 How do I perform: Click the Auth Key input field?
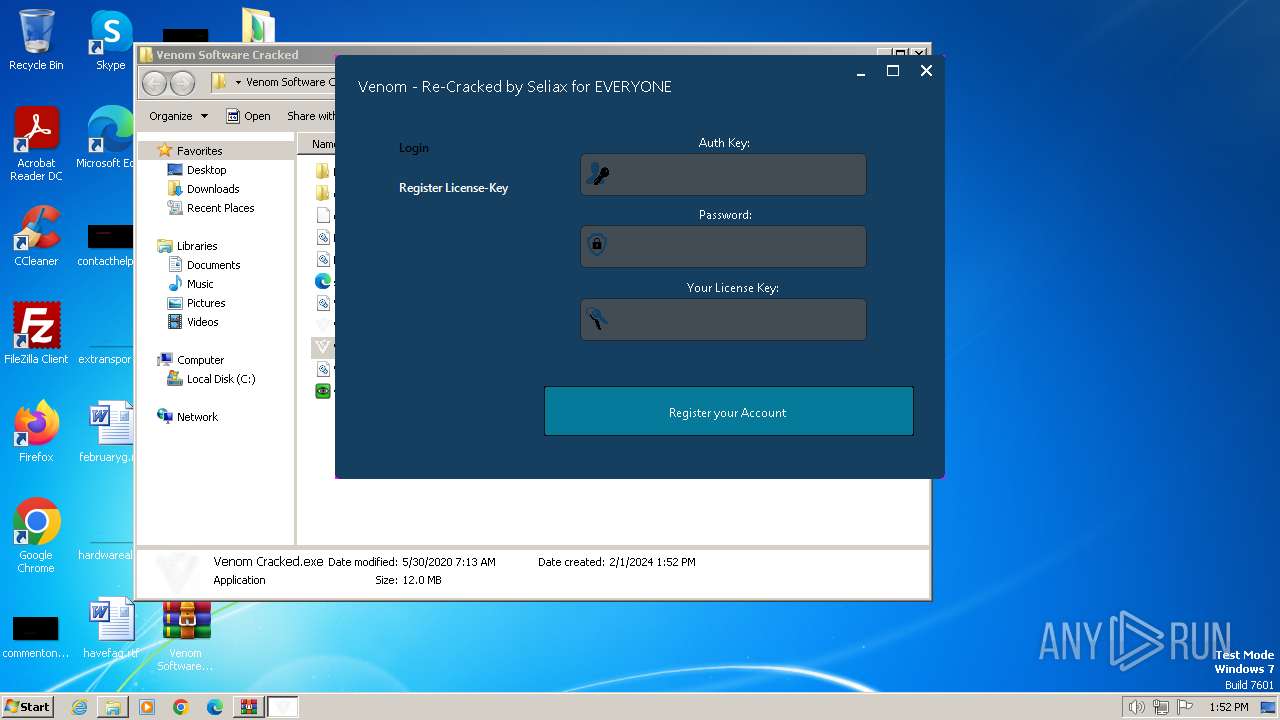[x=723, y=175]
